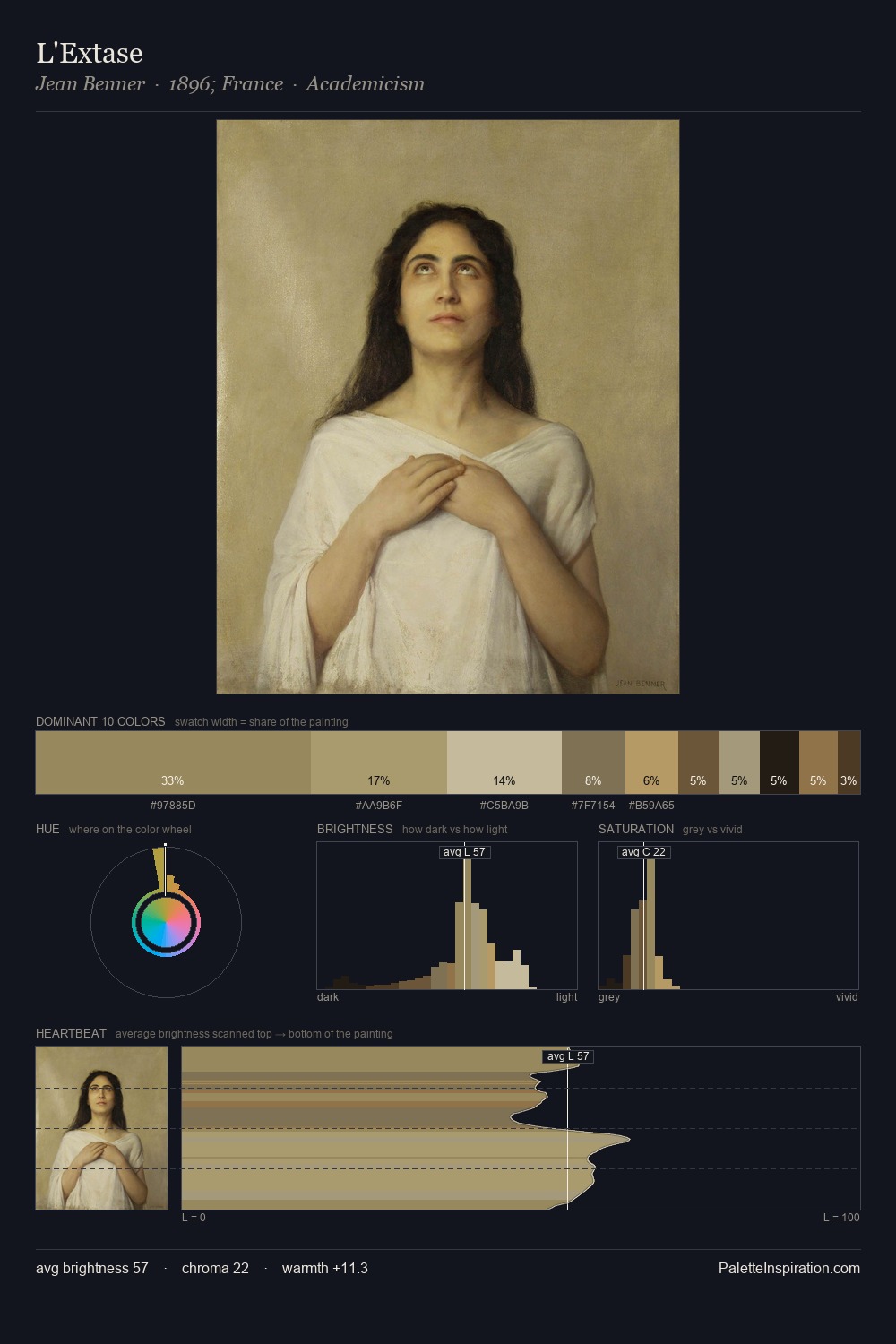The width and height of the screenshot is (896, 1344).
Task: Click the #7F7154 hex code
Action: (593, 806)
